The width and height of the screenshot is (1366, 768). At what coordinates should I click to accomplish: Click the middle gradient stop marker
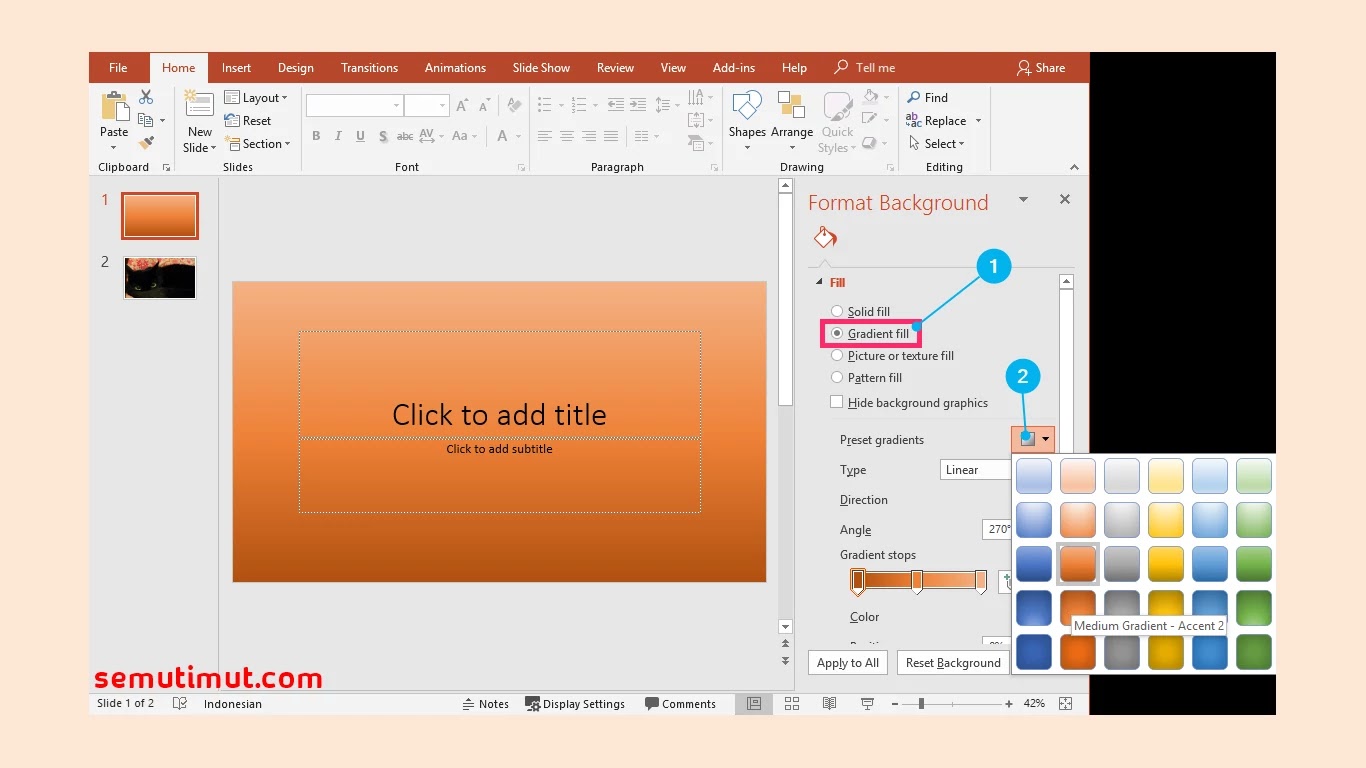coord(917,581)
